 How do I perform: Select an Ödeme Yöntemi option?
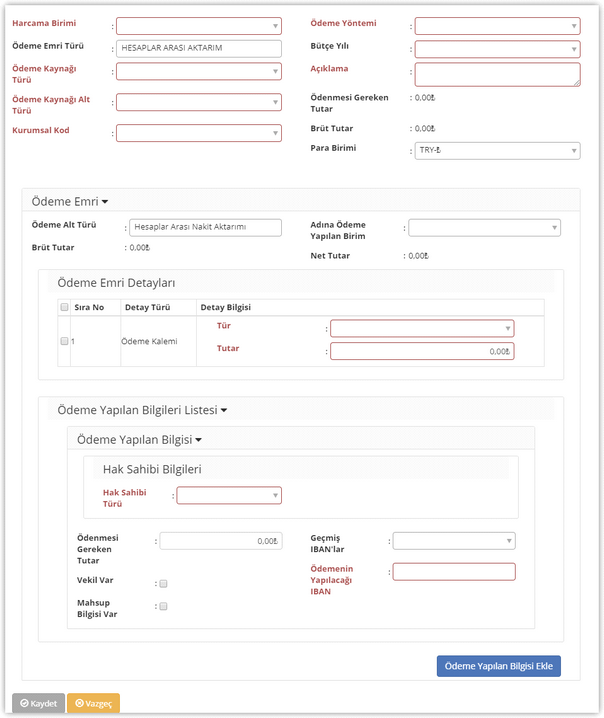coord(497,26)
